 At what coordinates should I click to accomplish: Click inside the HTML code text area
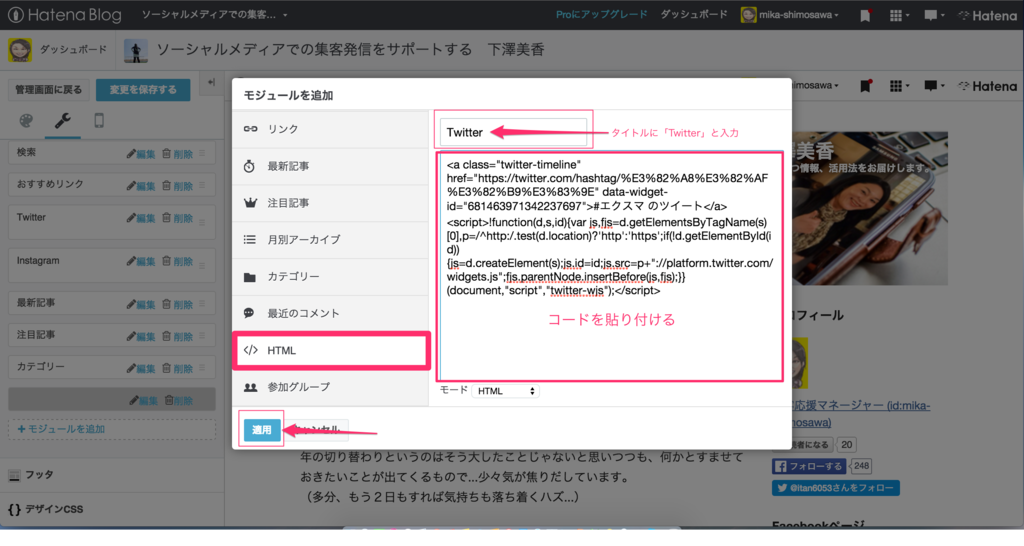pyautogui.click(x=610, y=266)
